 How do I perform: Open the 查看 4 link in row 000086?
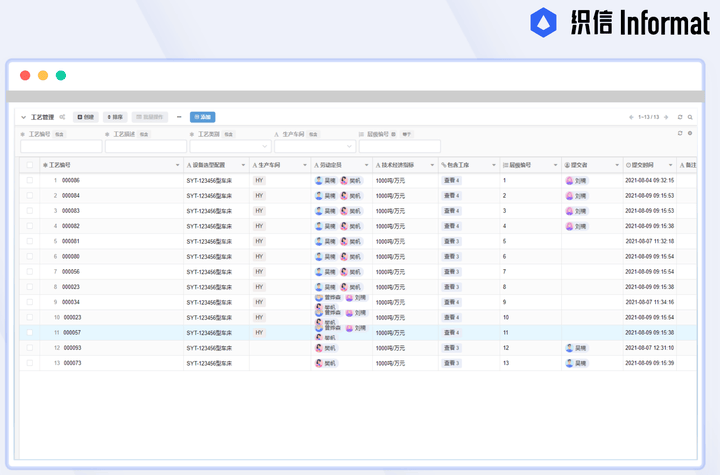451,181
